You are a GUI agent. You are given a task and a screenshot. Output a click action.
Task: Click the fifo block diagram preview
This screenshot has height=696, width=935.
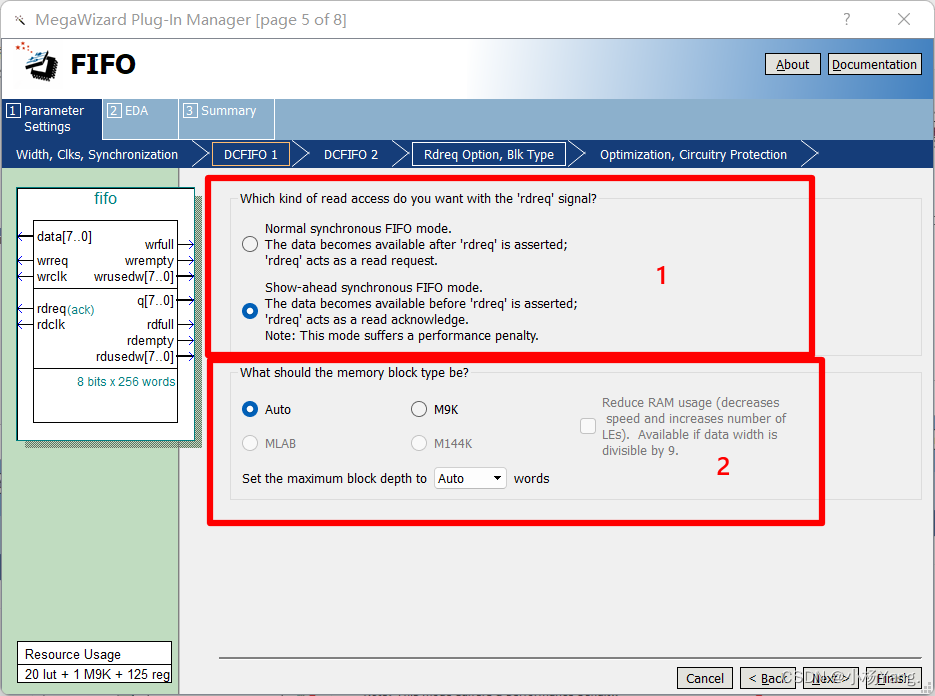click(x=105, y=310)
